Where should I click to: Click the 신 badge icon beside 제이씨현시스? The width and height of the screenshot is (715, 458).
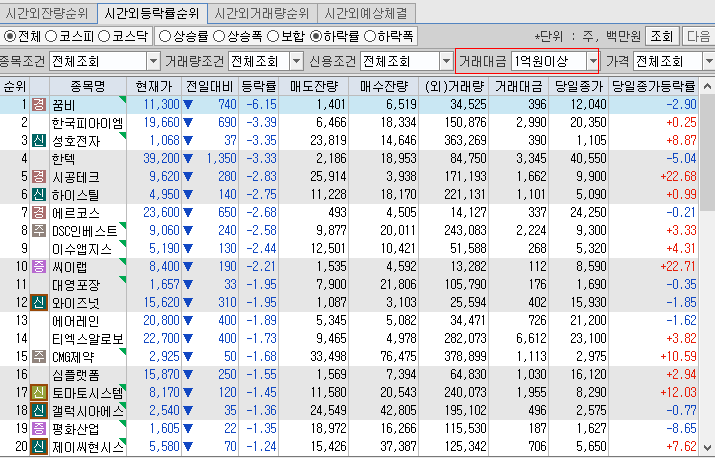[39, 446]
